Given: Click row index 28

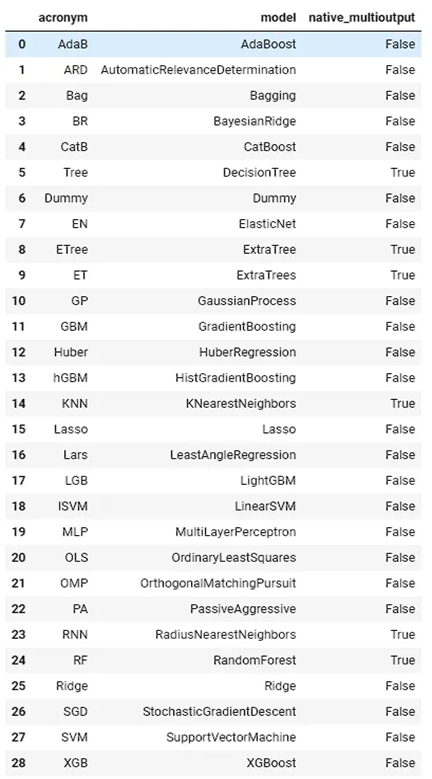Looking at the screenshot, I should tap(18, 763).
